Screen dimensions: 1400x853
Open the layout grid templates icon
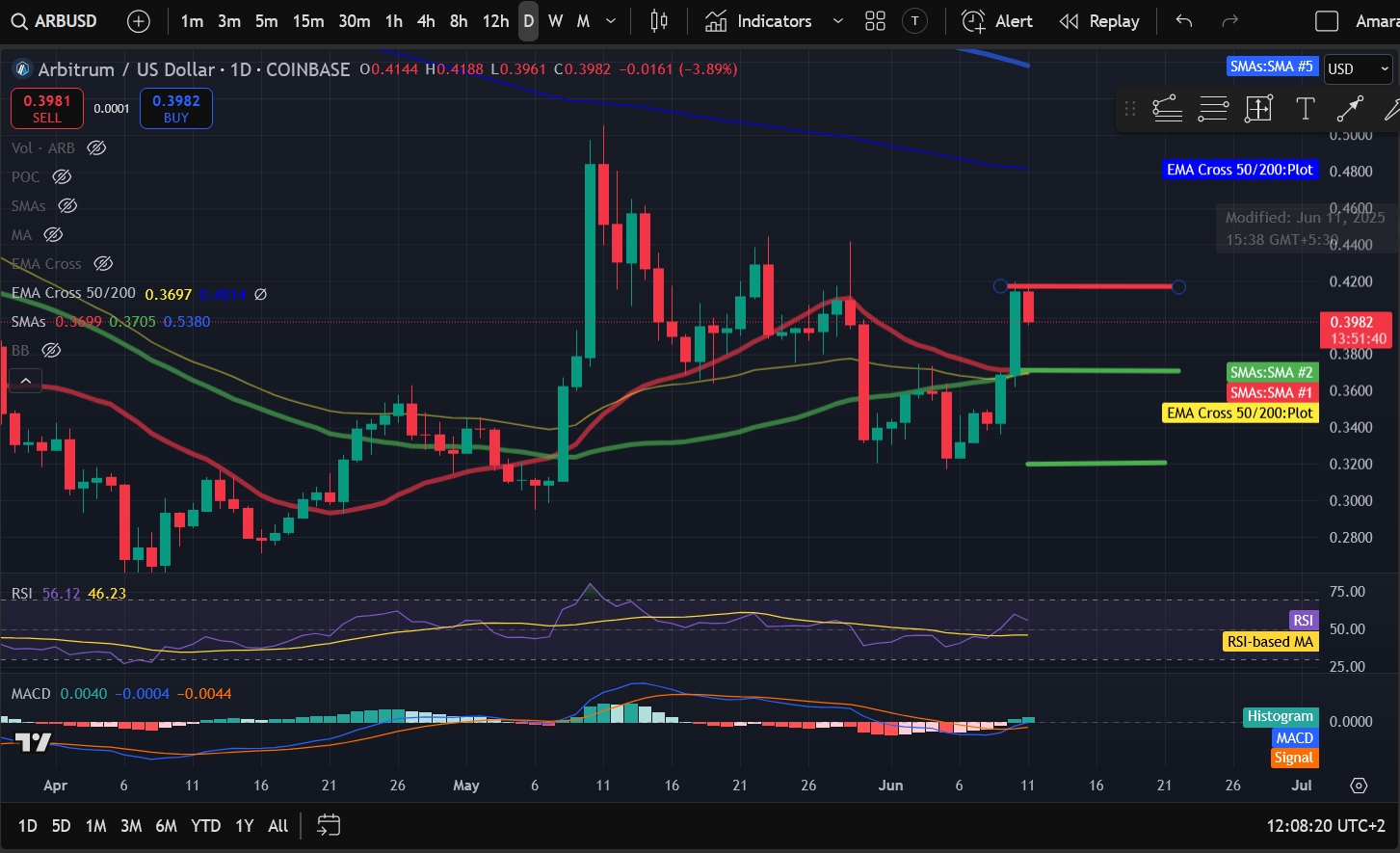click(x=875, y=21)
